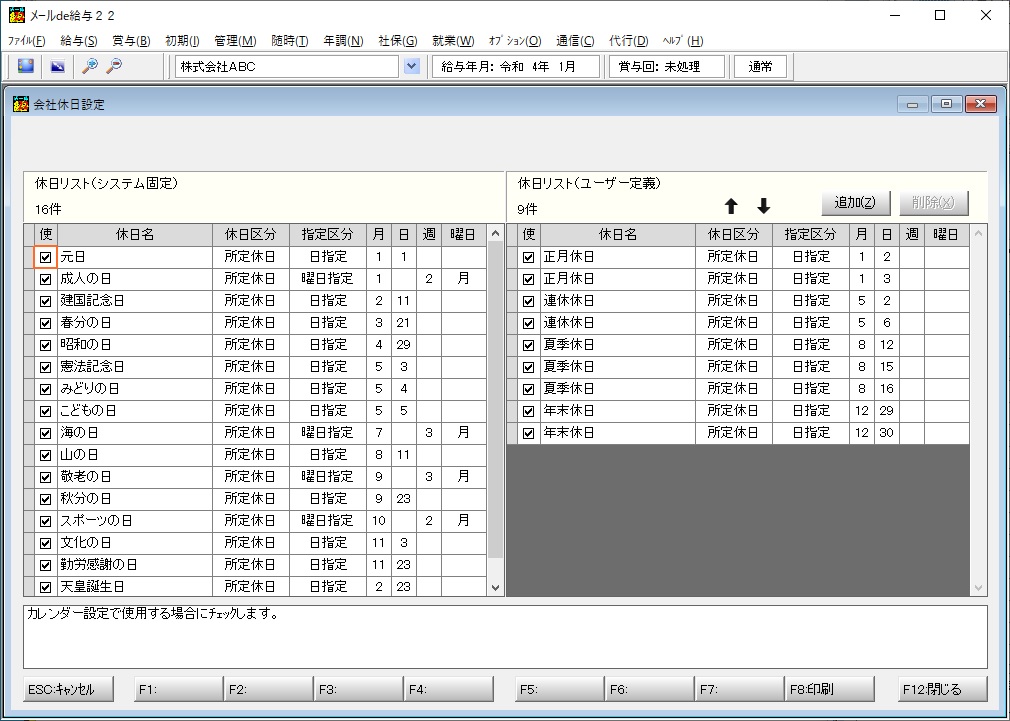This screenshot has width=1010, height=721.
Task: Open the 代行(D) menu
Action: pyautogui.click(x=629, y=41)
